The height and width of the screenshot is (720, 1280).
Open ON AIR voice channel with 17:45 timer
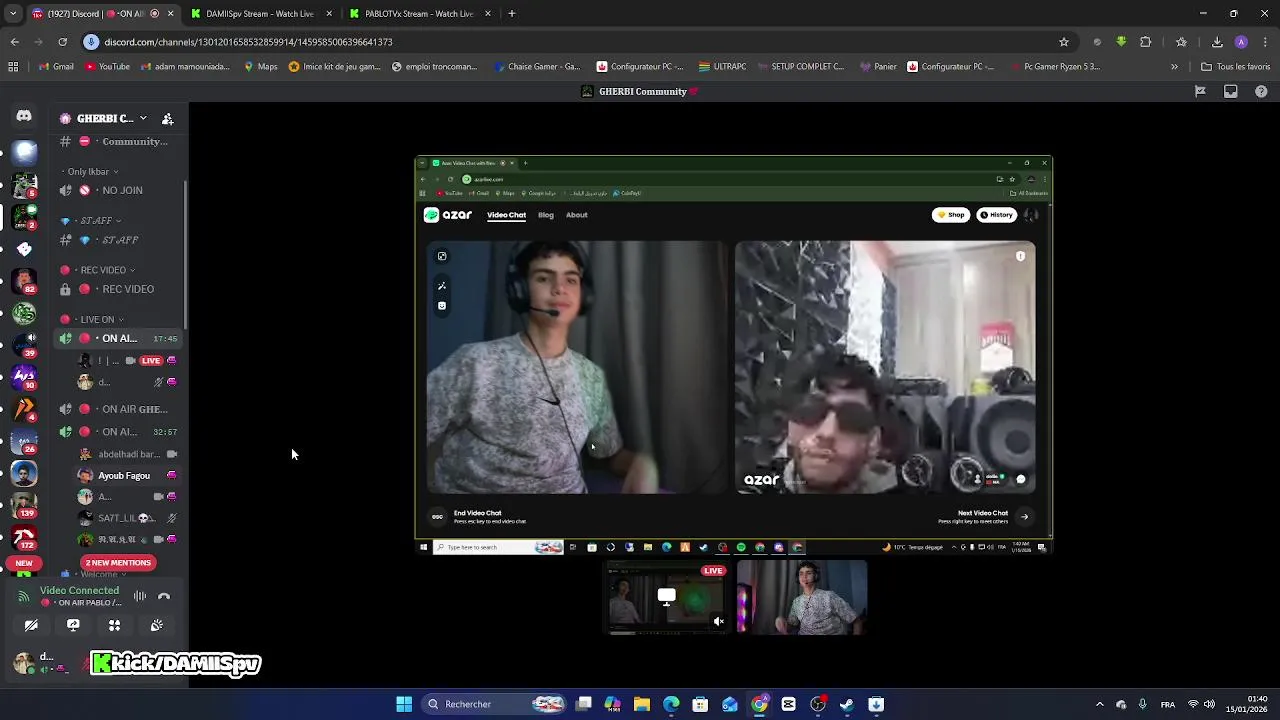tap(118, 338)
